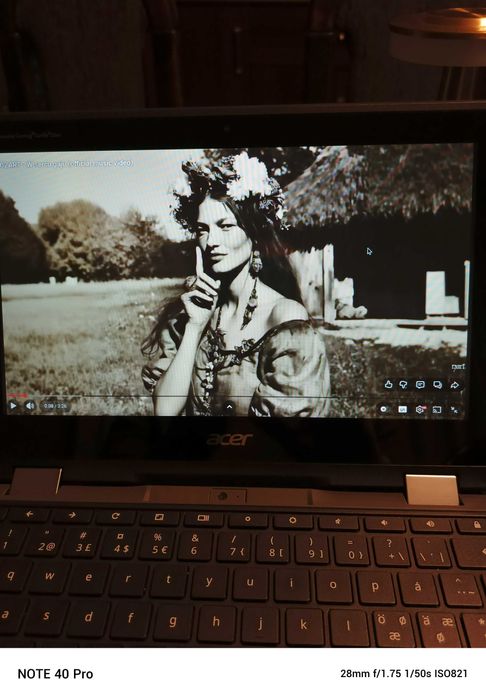Cast video with Play on TV icon
The height and width of the screenshot is (699, 486).
pos(437,409)
